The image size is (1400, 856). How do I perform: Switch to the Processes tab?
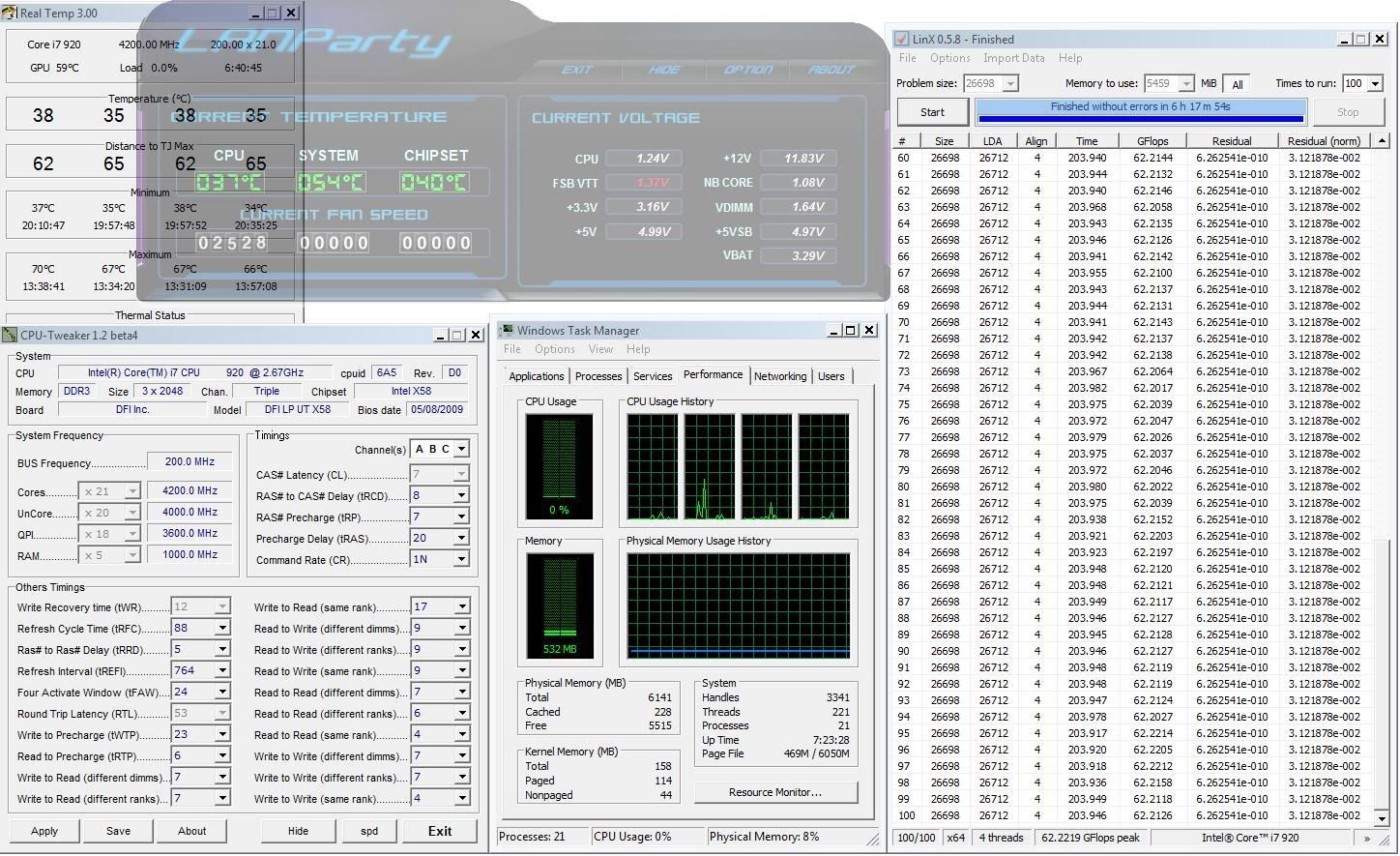(x=598, y=376)
